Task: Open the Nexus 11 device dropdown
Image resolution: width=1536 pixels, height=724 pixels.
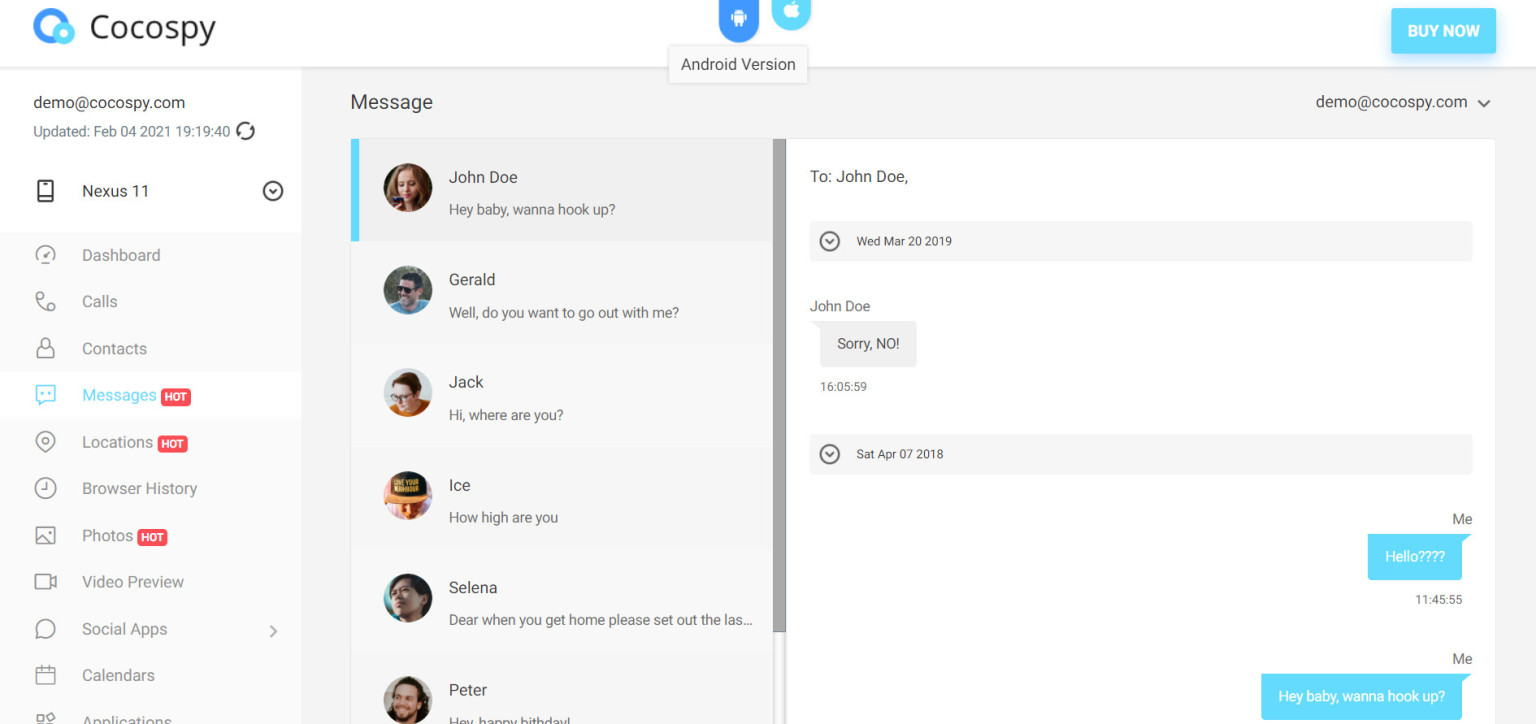Action: 273,191
